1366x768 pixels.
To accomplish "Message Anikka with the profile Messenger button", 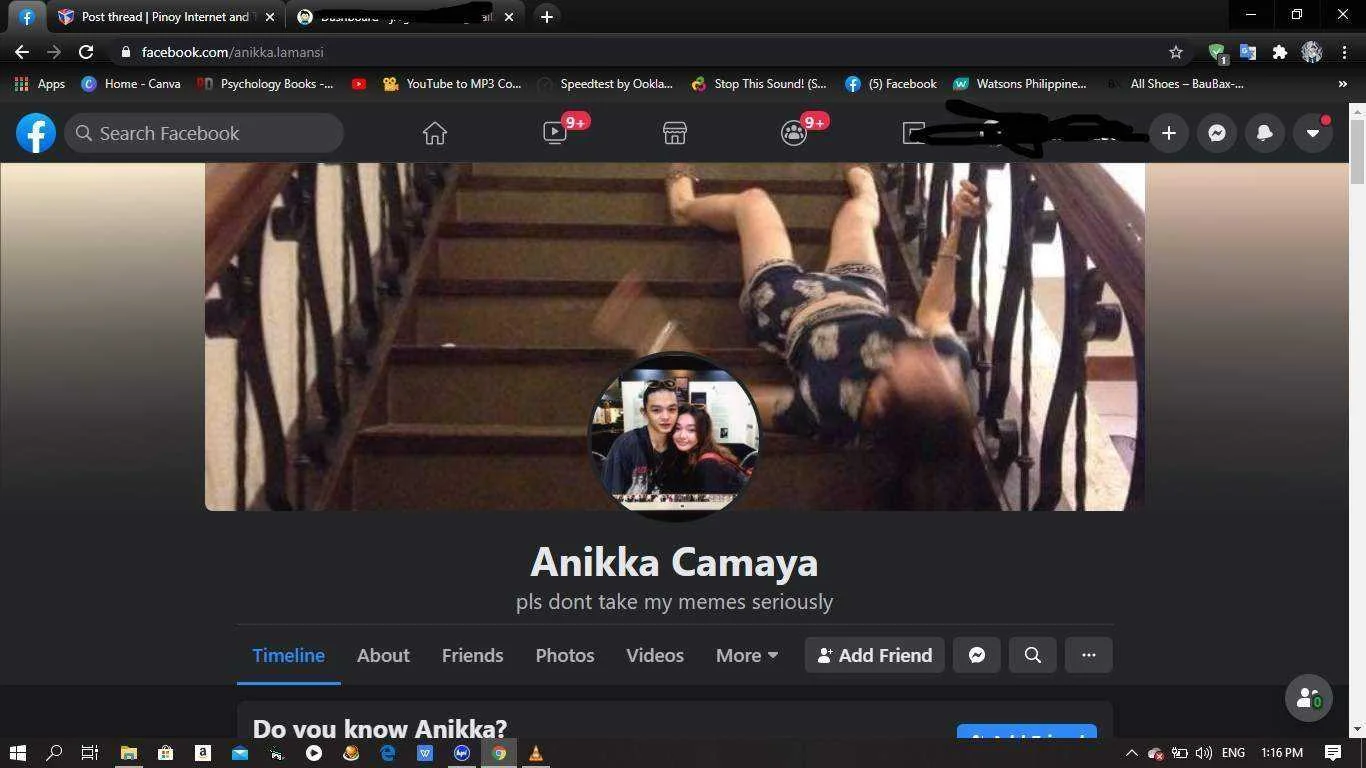I will coord(977,655).
